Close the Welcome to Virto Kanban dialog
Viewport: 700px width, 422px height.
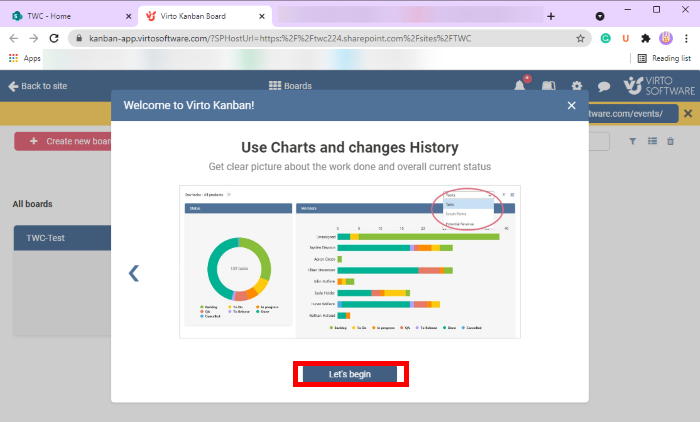coord(571,105)
